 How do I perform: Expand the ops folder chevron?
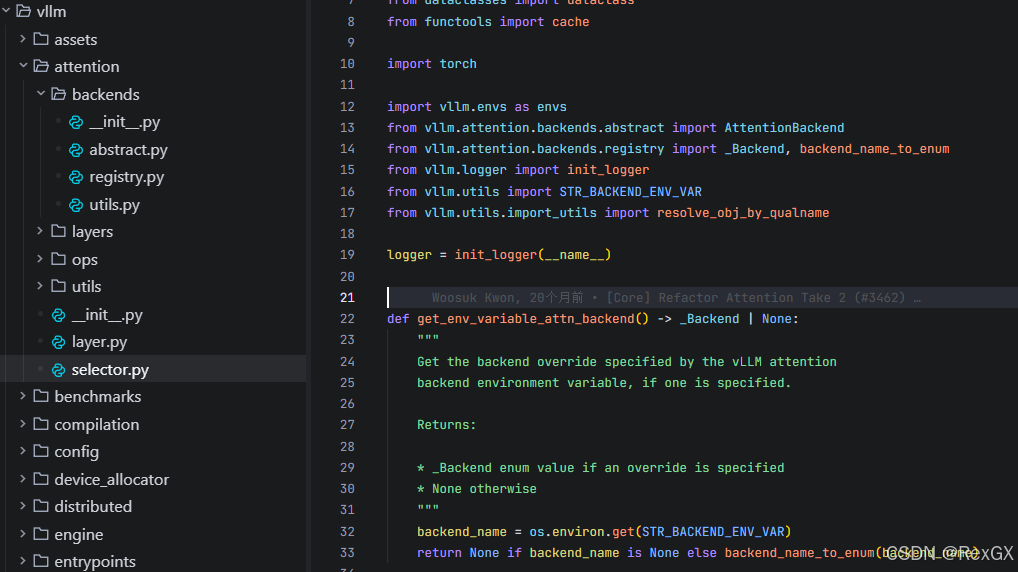tap(40, 258)
